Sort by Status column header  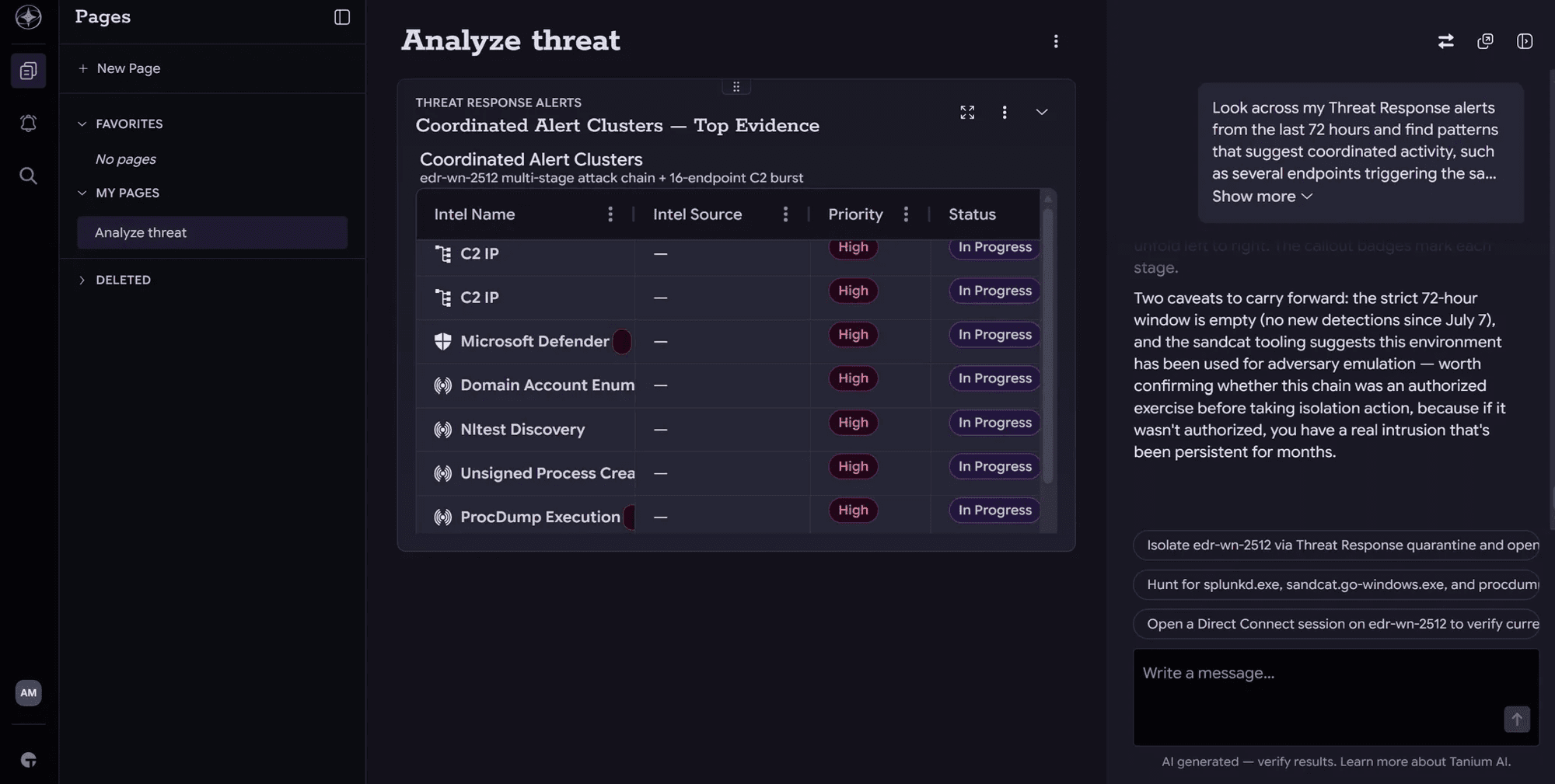pos(972,214)
